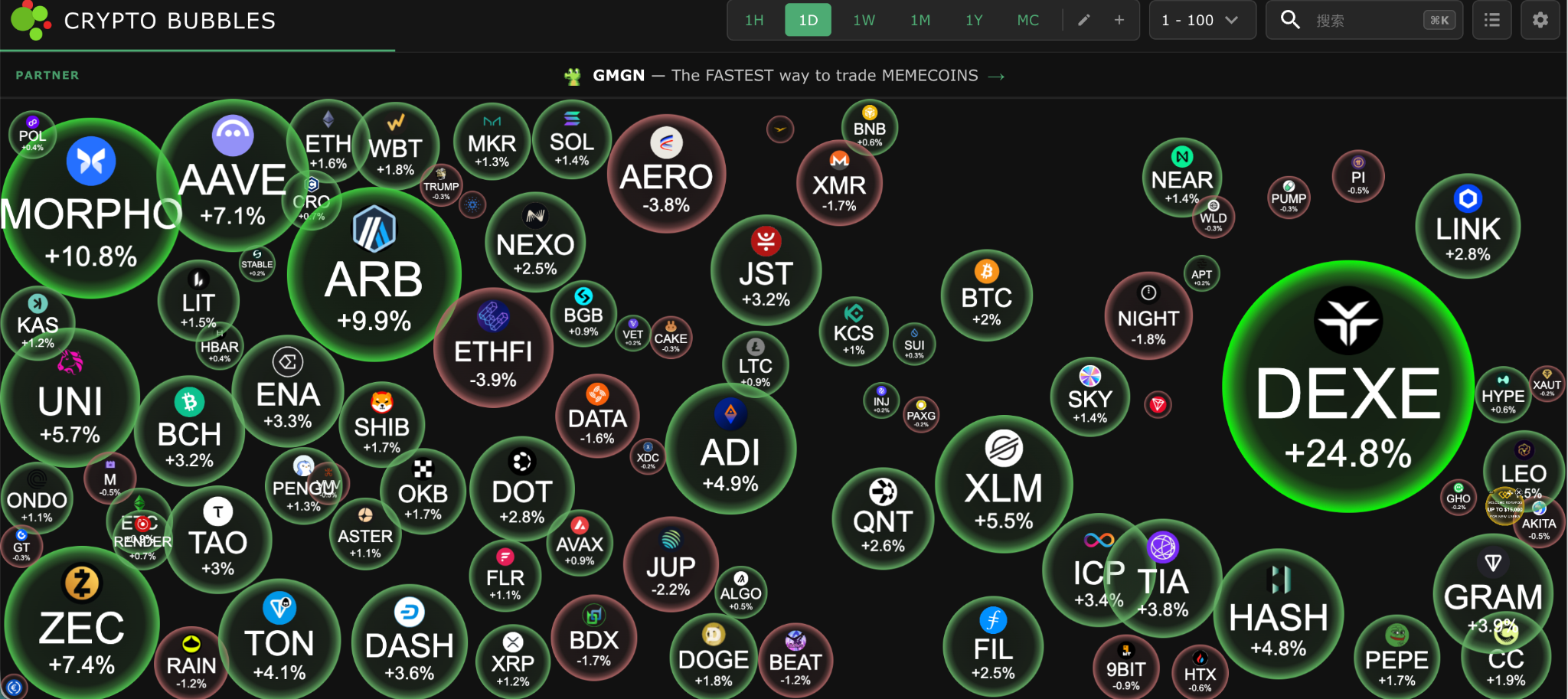Select the LTC bubble
Viewport: 1568px width, 699px height.
(755, 364)
